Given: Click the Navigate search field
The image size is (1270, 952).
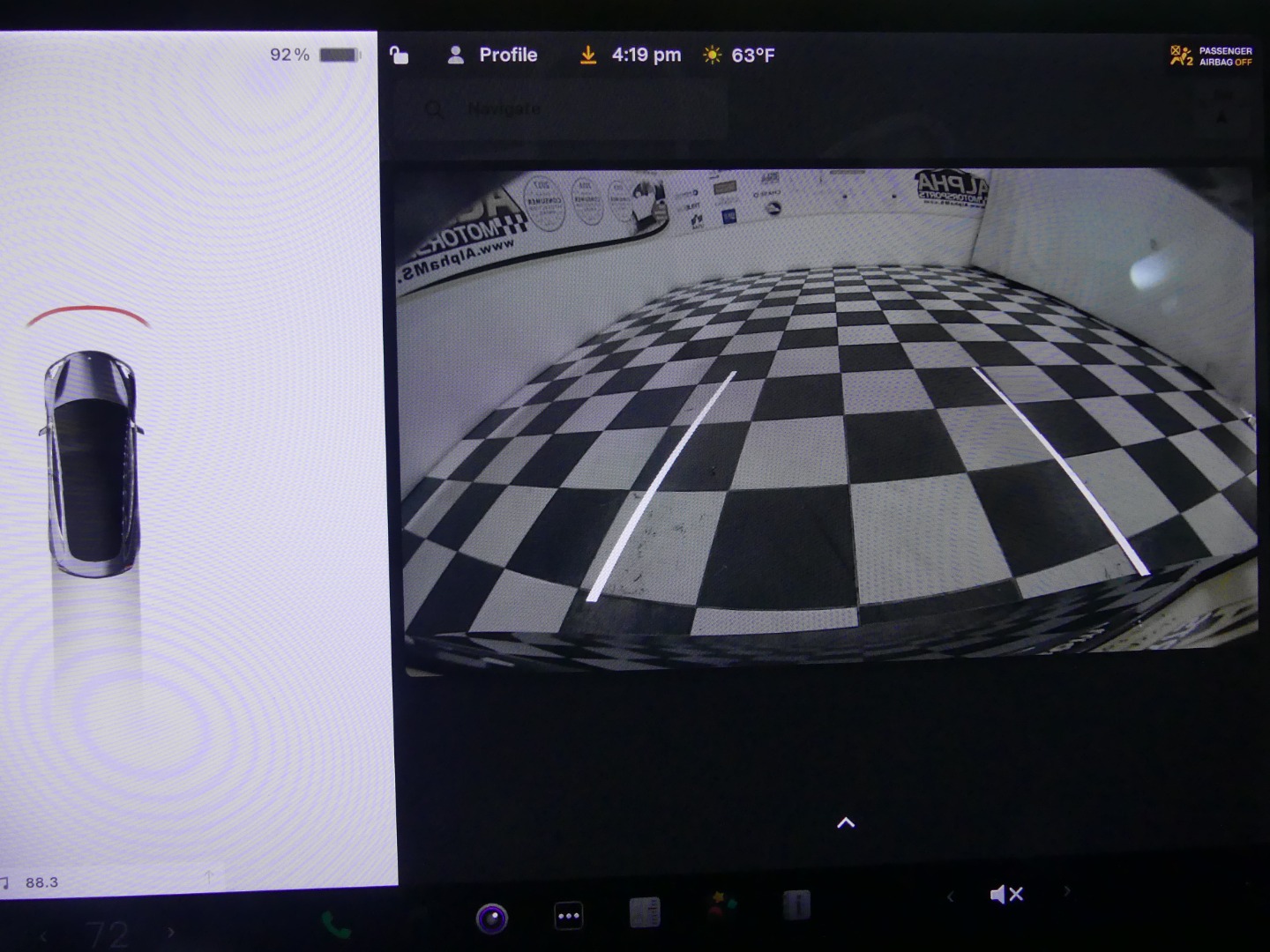Looking at the screenshot, I should (x=564, y=109).
